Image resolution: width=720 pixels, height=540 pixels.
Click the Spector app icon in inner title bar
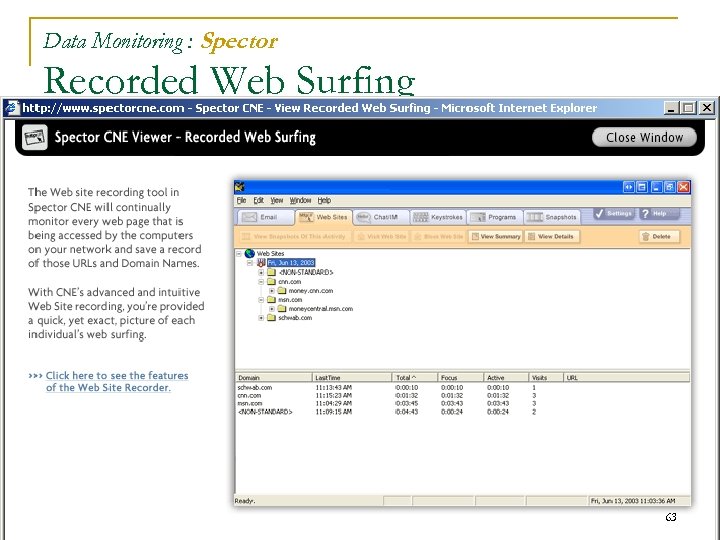[x=239, y=186]
